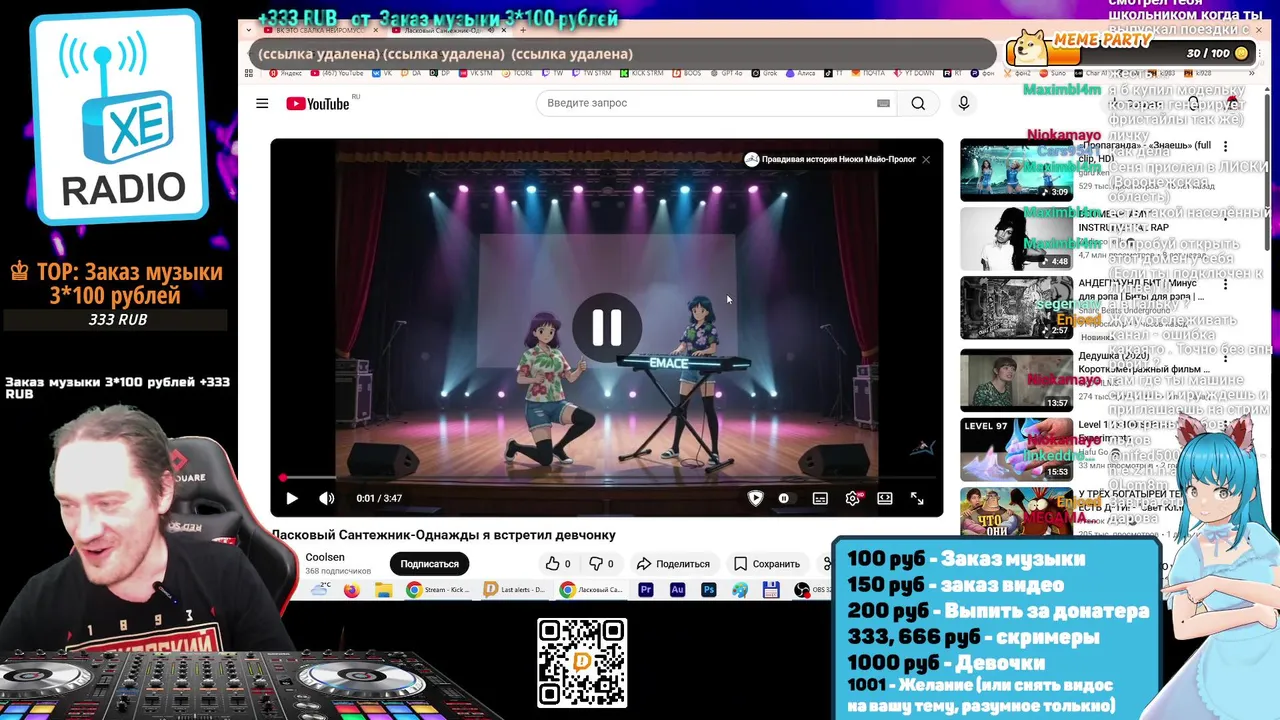The width and height of the screenshot is (1280, 720).
Task: Open the LEVEL 97 video thumbnail
Action: pyautogui.click(x=1016, y=449)
